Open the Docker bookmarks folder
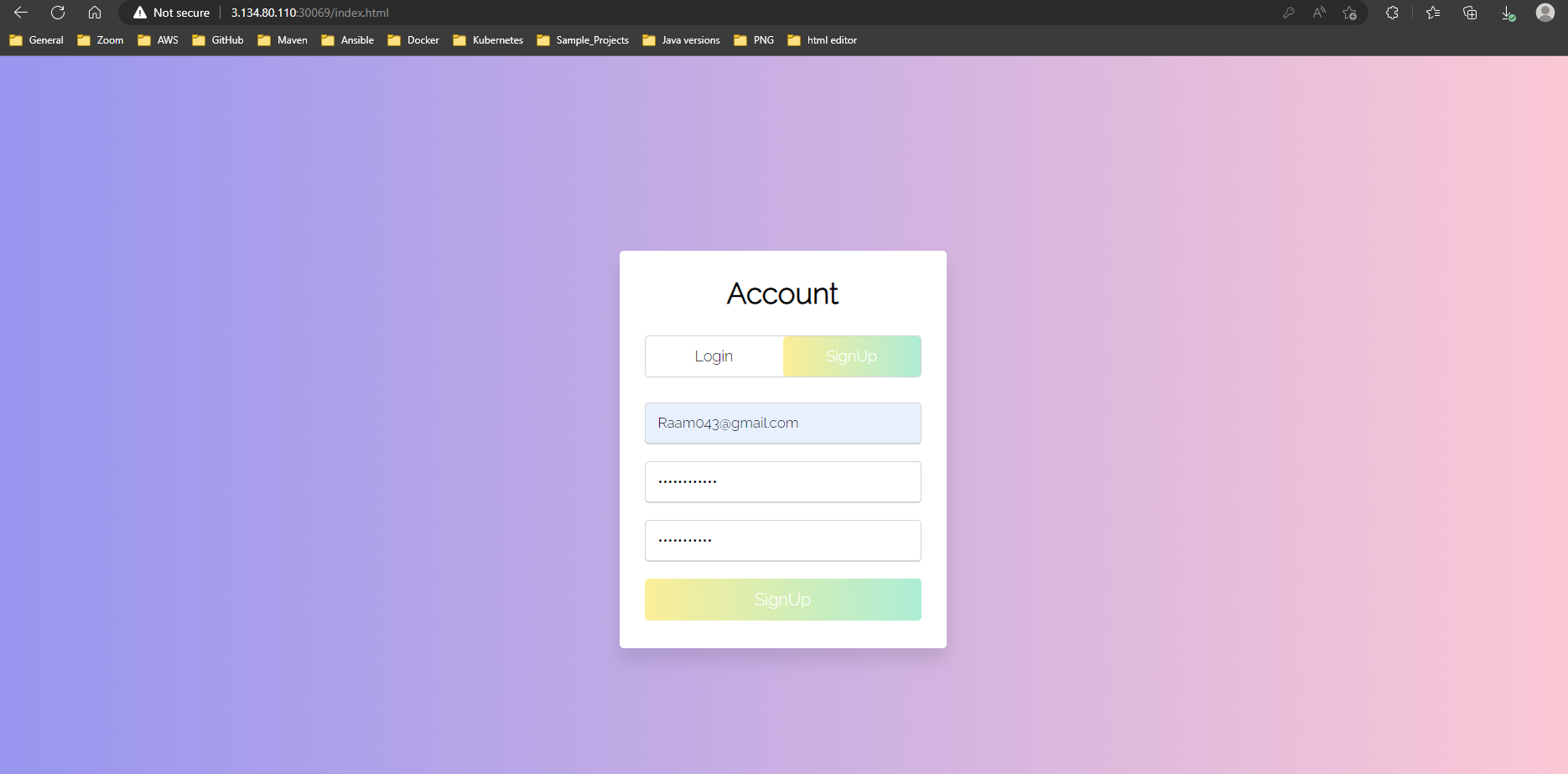The height and width of the screenshot is (774, 1568). [x=413, y=39]
